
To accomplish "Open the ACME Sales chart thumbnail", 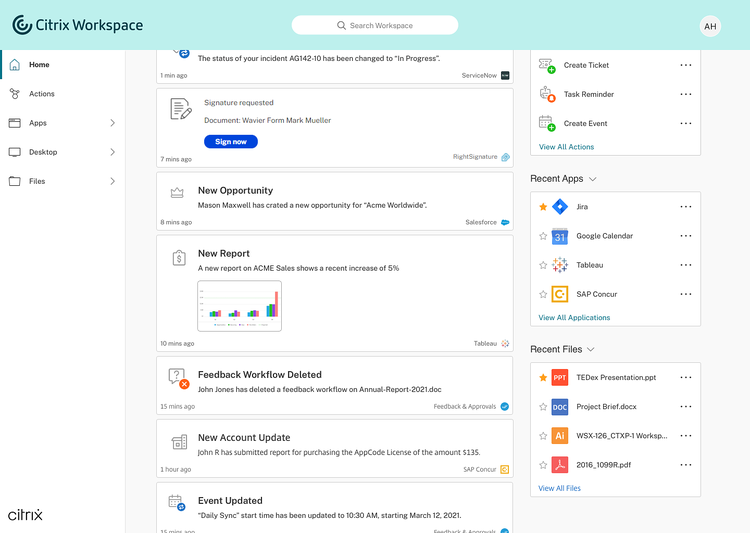I will click(x=239, y=306).
